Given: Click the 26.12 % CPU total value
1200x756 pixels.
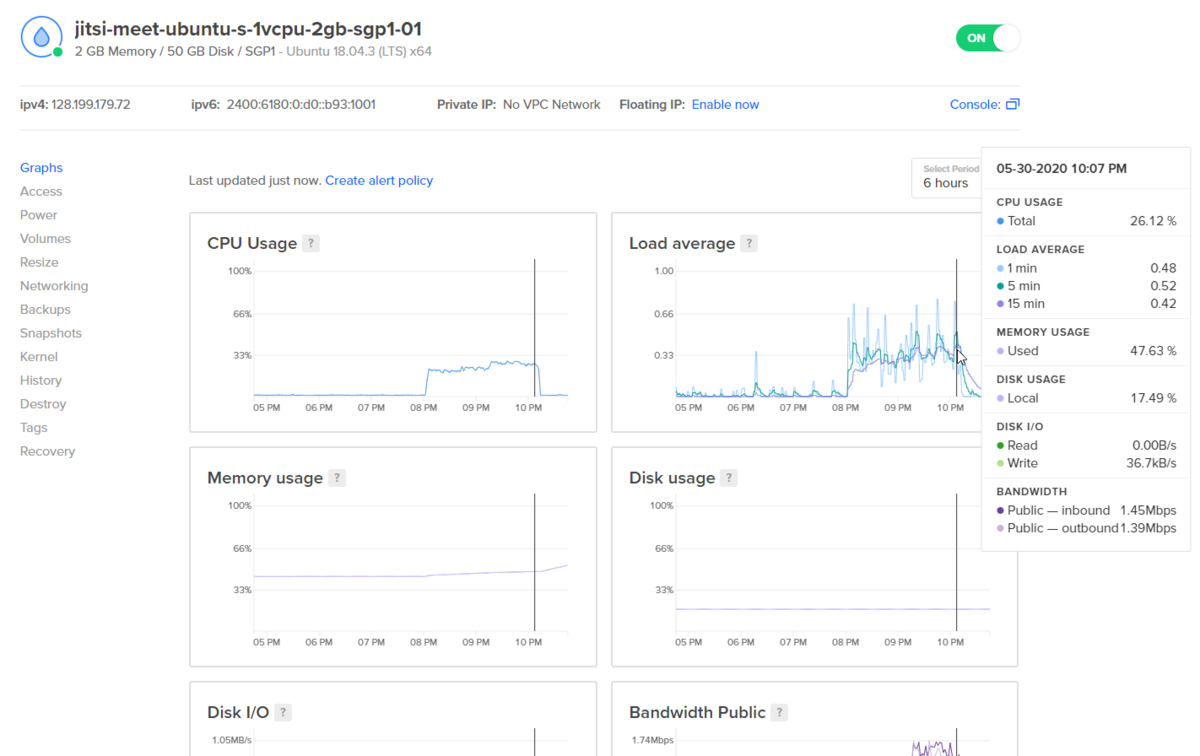Looking at the screenshot, I should [x=1153, y=221].
